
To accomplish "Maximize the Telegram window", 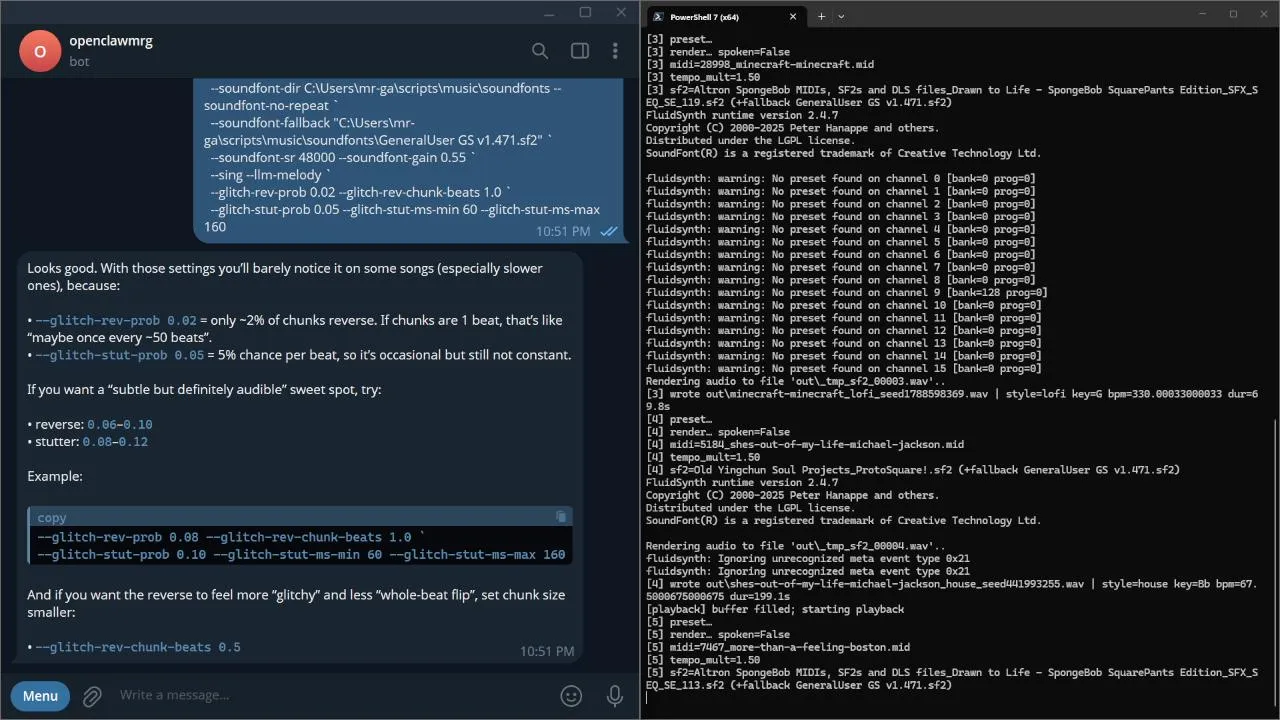I will [x=585, y=13].
